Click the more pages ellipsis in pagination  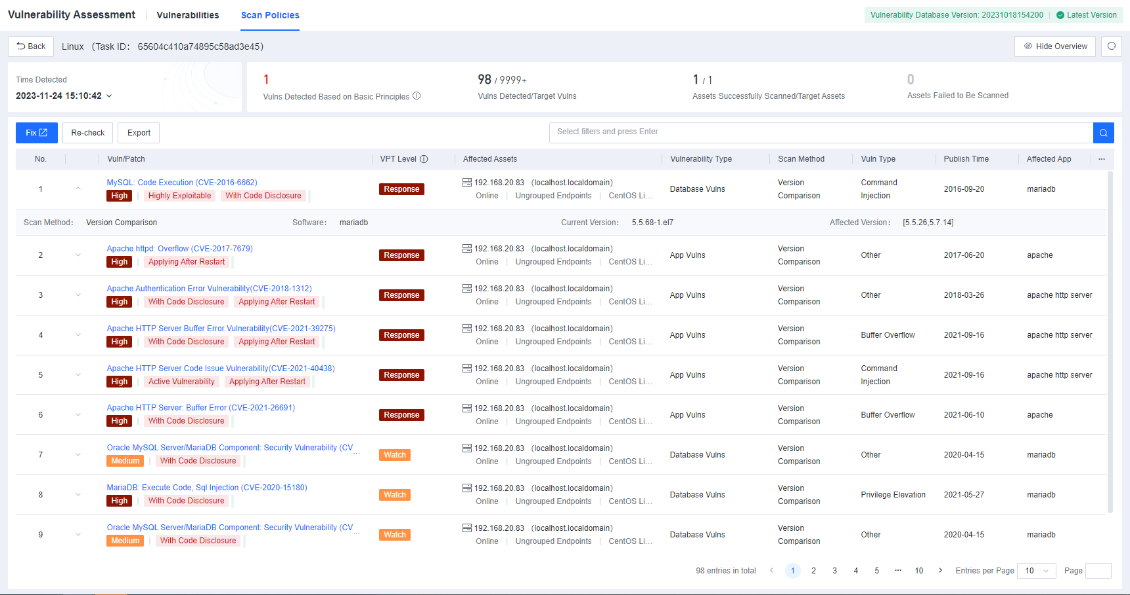coord(897,570)
